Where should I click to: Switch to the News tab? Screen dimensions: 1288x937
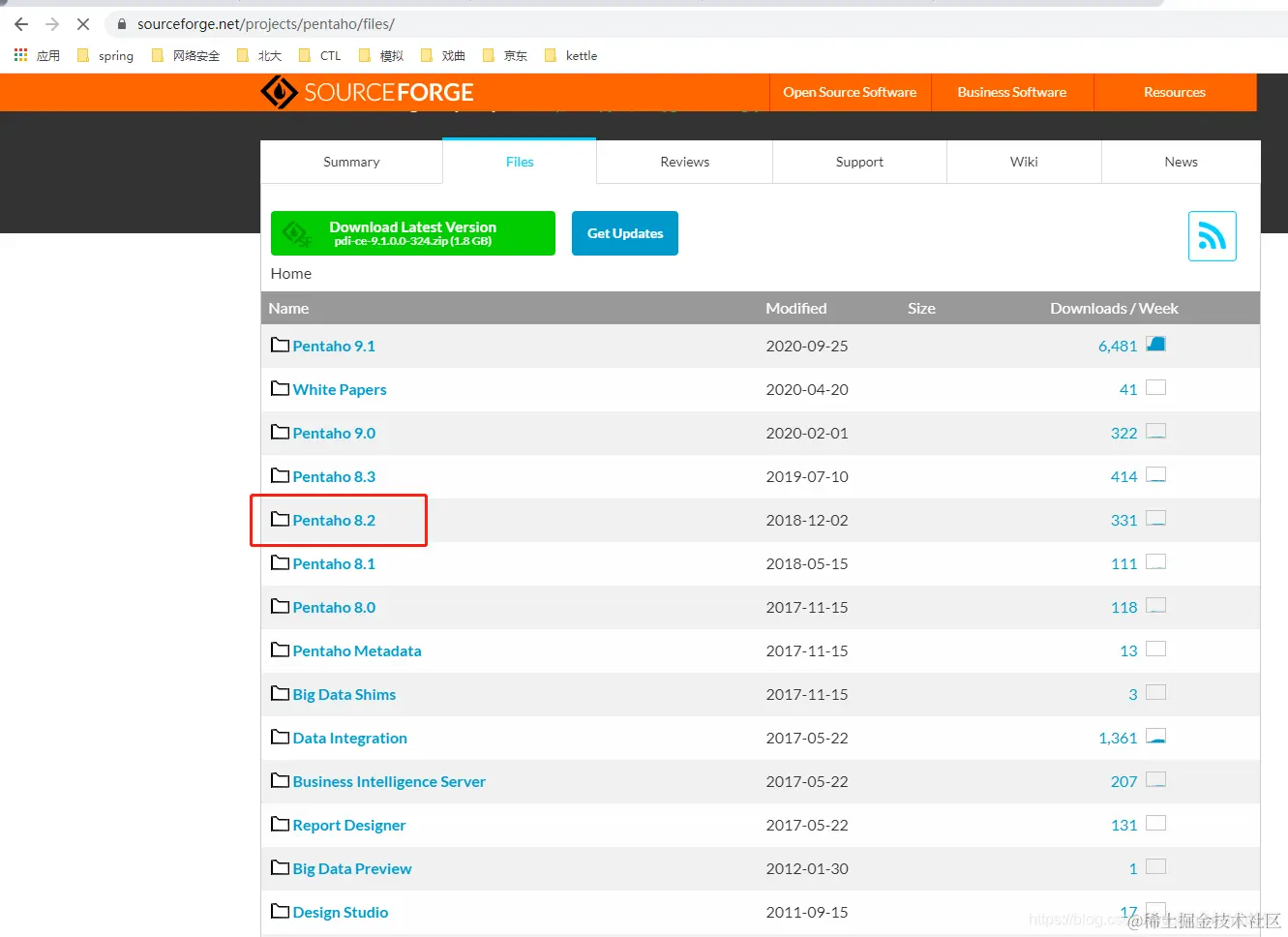tap(1181, 162)
